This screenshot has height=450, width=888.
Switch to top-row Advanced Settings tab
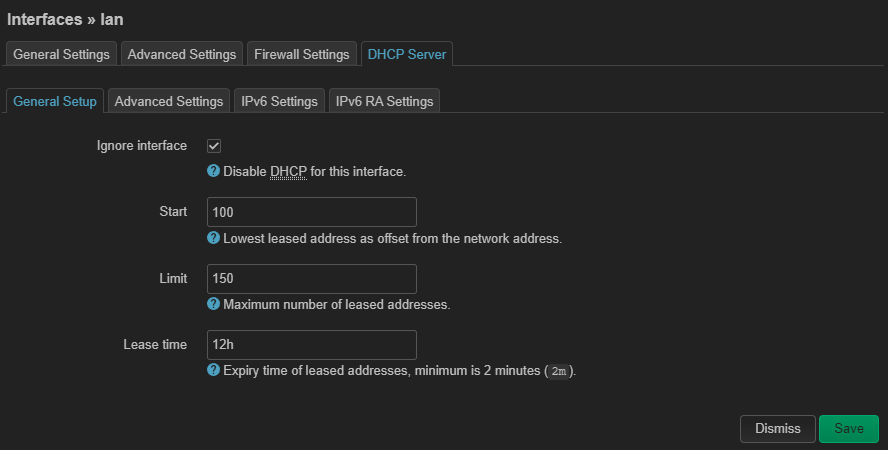[x=182, y=54]
